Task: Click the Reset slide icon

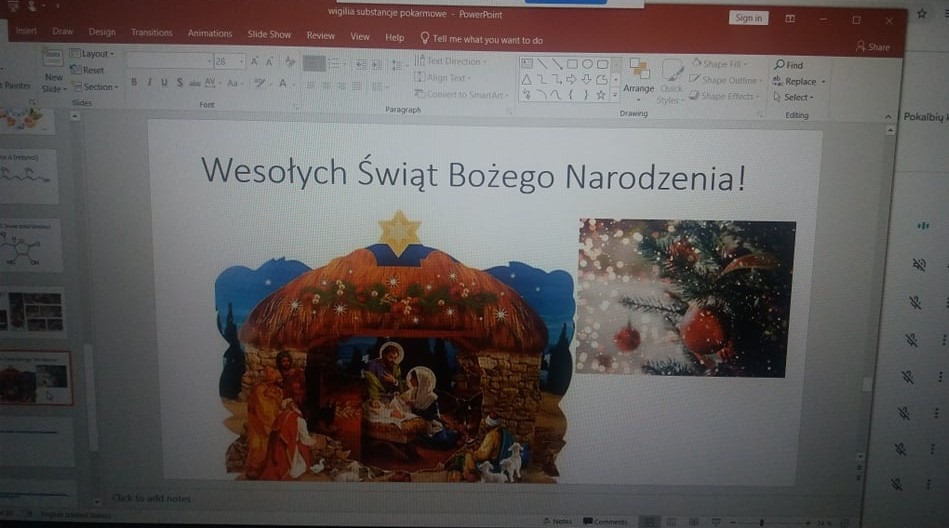Action: (x=77, y=71)
